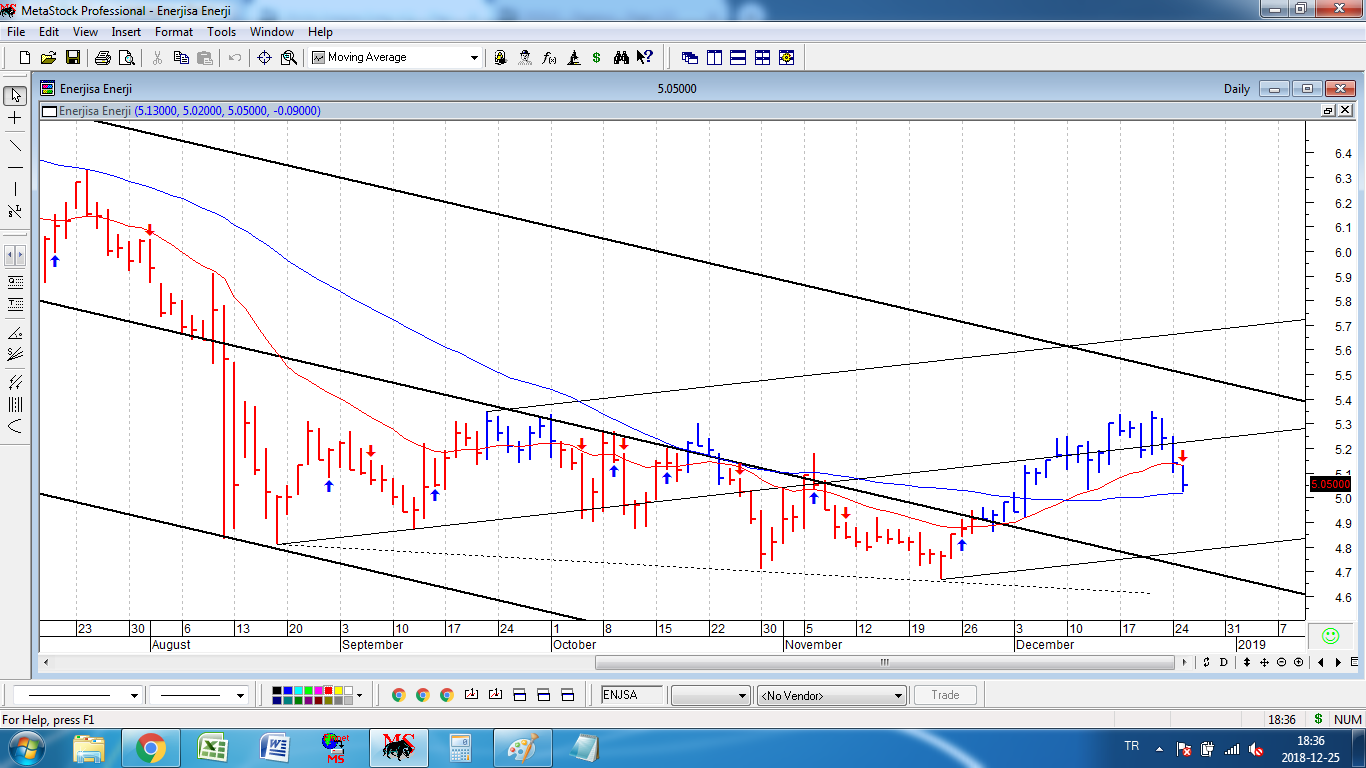This screenshot has height=768, width=1366.
Task: Select the vertical line drawing tool
Action: tap(15, 189)
